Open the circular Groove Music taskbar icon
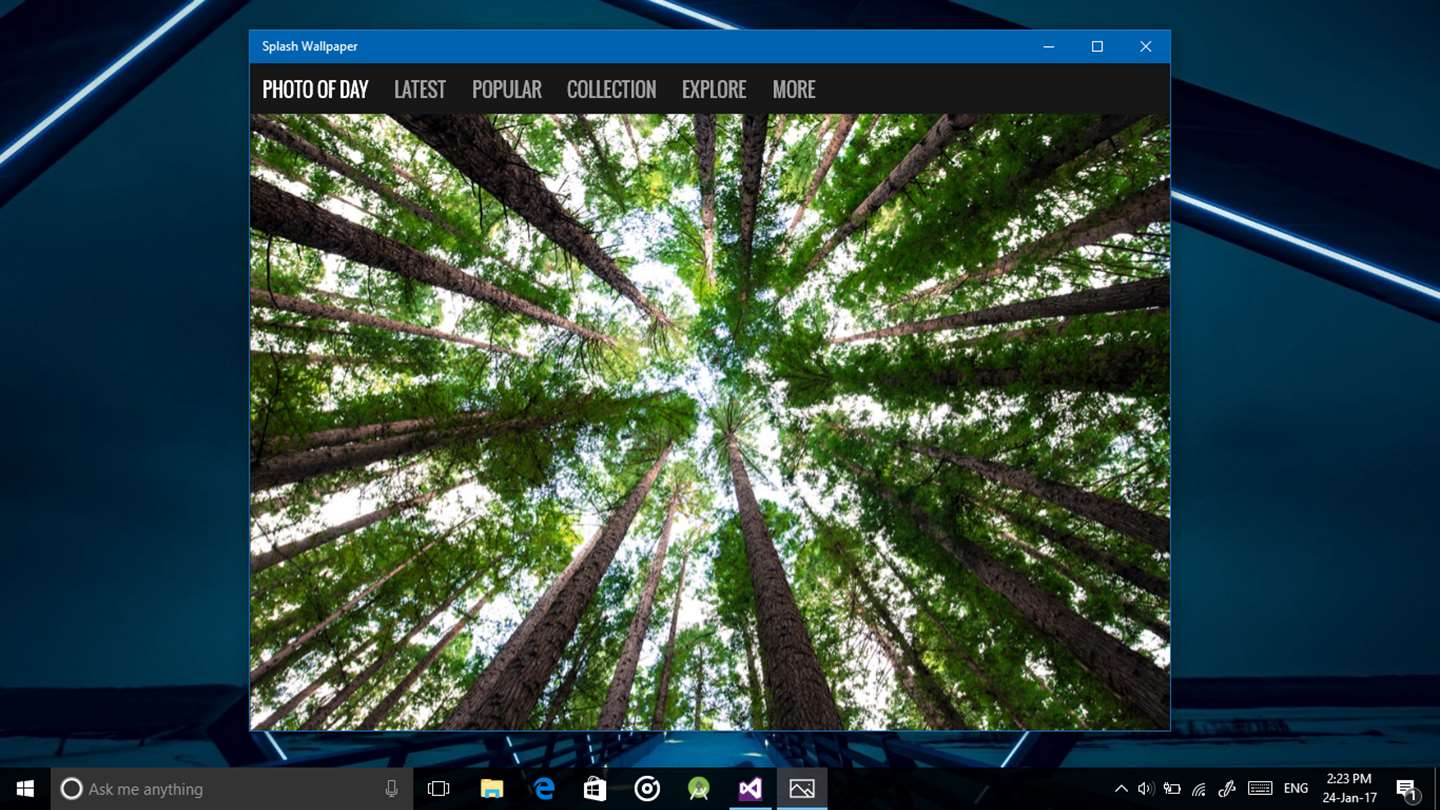The width and height of the screenshot is (1440, 810). pyautogui.click(x=647, y=789)
